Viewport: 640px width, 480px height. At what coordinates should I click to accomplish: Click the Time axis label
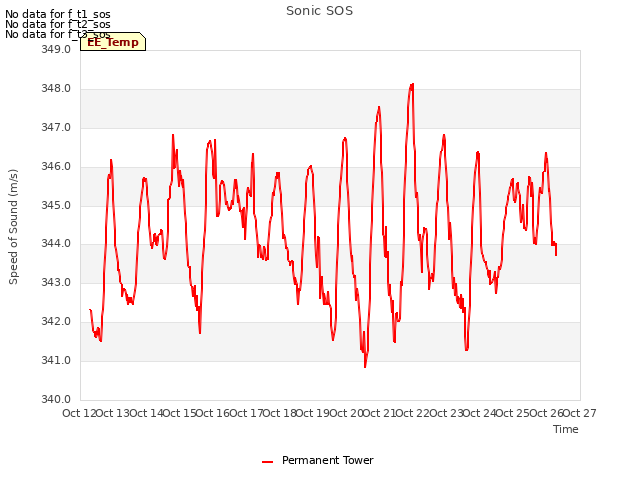tap(566, 429)
